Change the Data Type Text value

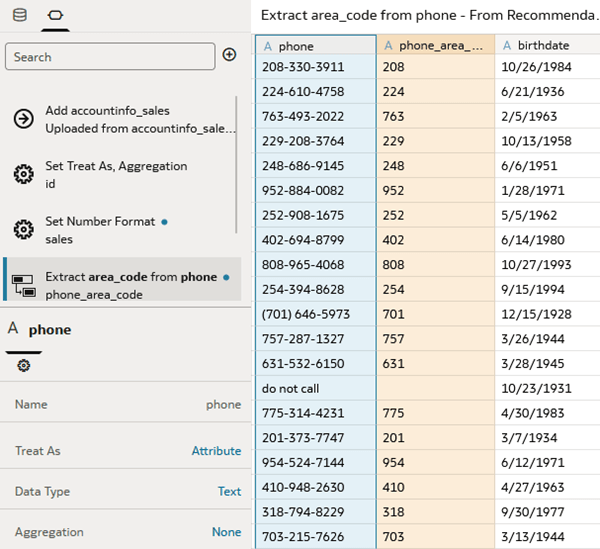click(x=229, y=491)
